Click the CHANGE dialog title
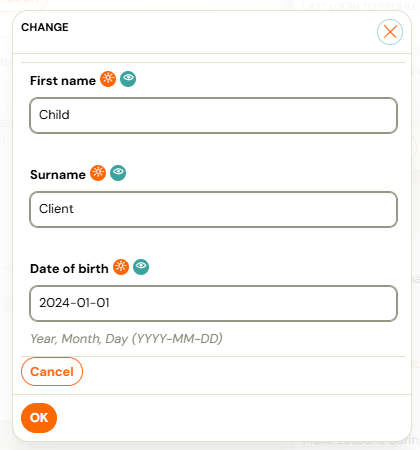Image resolution: width=420 pixels, height=450 pixels. pyautogui.click(x=45, y=27)
